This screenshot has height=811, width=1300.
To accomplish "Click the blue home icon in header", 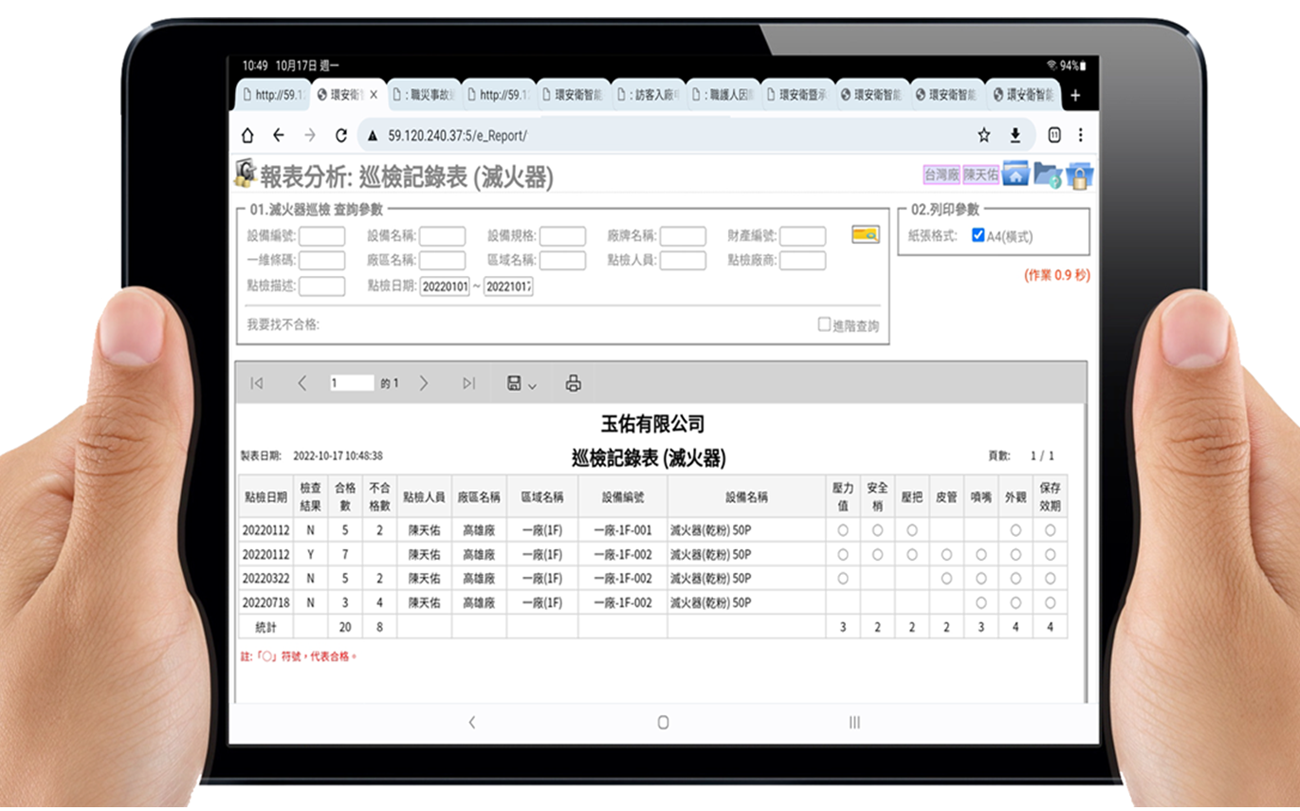I will [x=1016, y=174].
